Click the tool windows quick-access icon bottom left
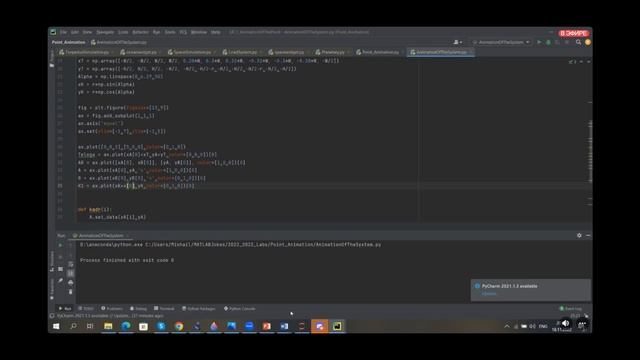This screenshot has height=360, width=640. click(x=52, y=316)
